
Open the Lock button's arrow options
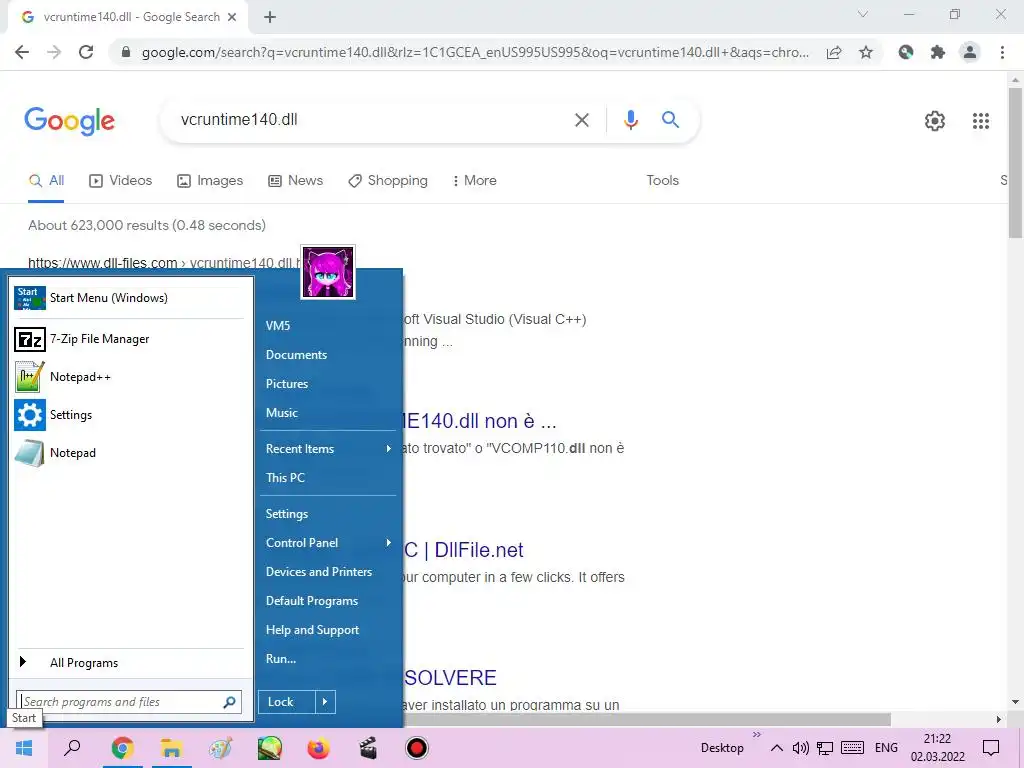pyautogui.click(x=325, y=702)
